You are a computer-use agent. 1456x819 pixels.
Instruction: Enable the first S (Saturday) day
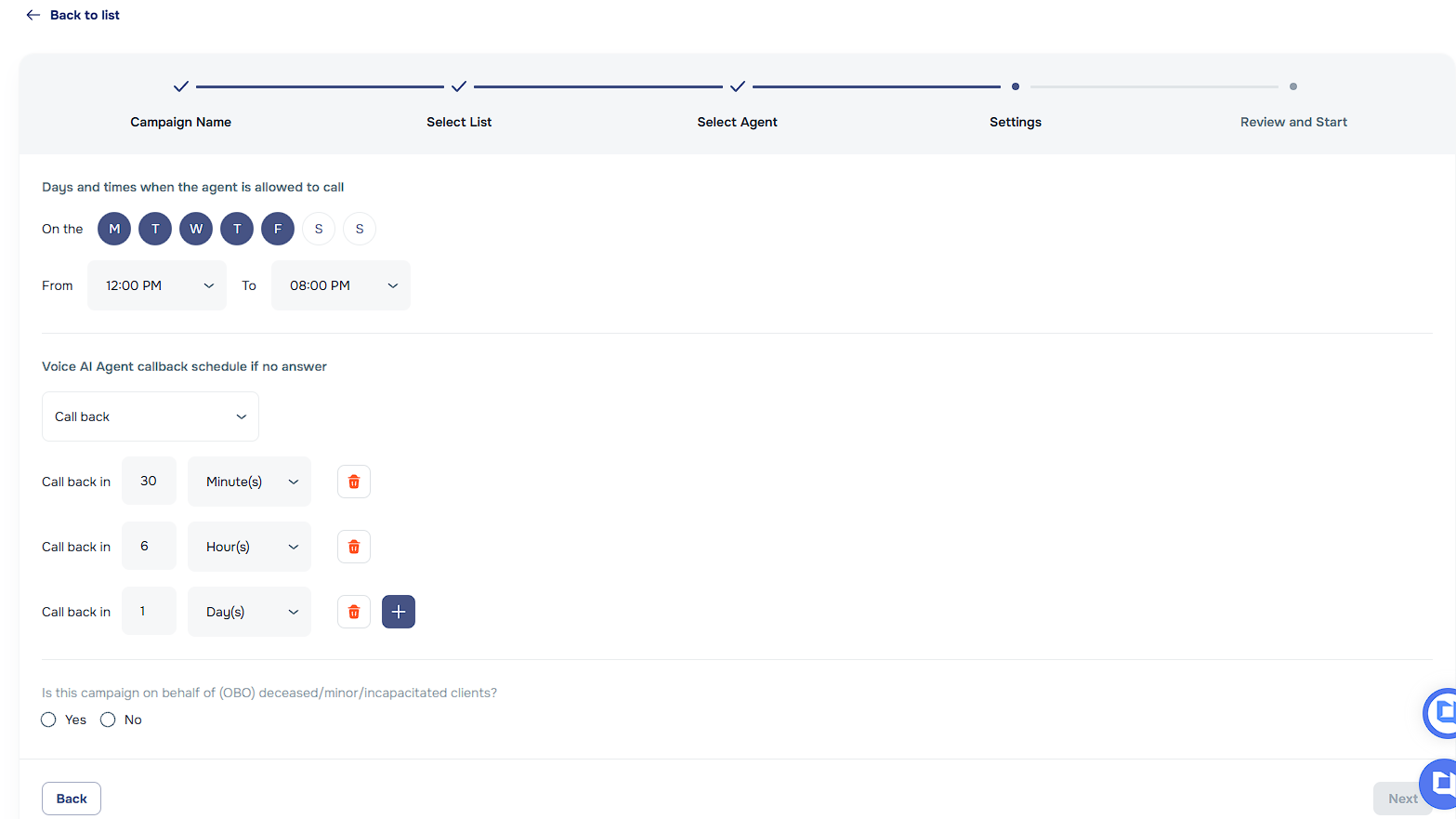[319, 229]
